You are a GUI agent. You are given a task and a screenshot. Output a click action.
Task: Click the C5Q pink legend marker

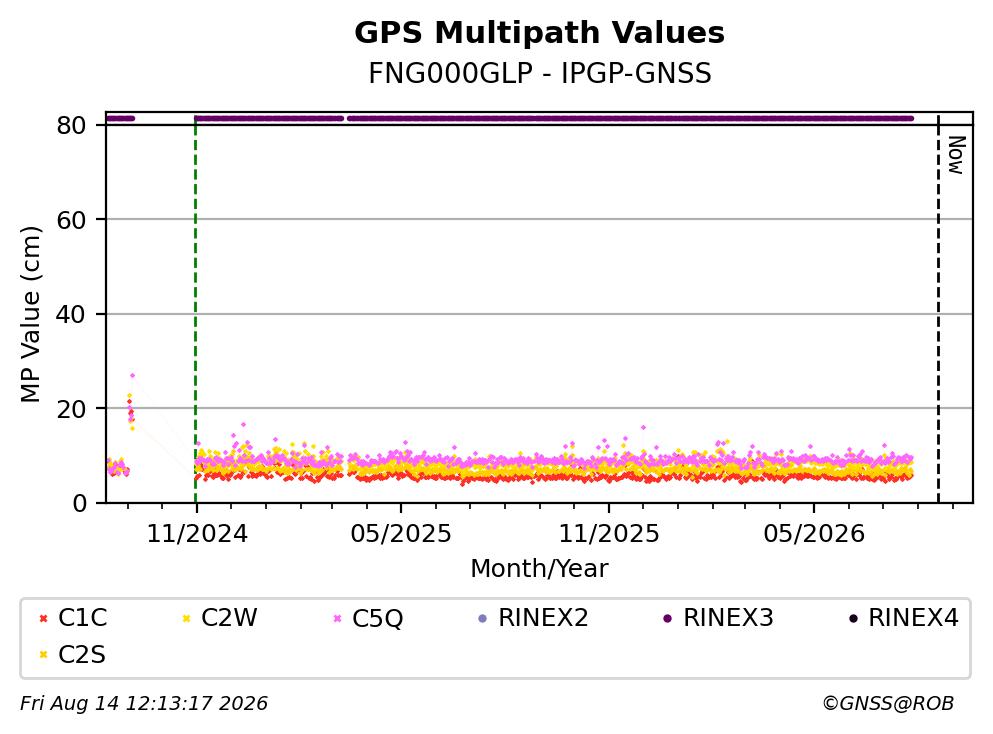338,618
